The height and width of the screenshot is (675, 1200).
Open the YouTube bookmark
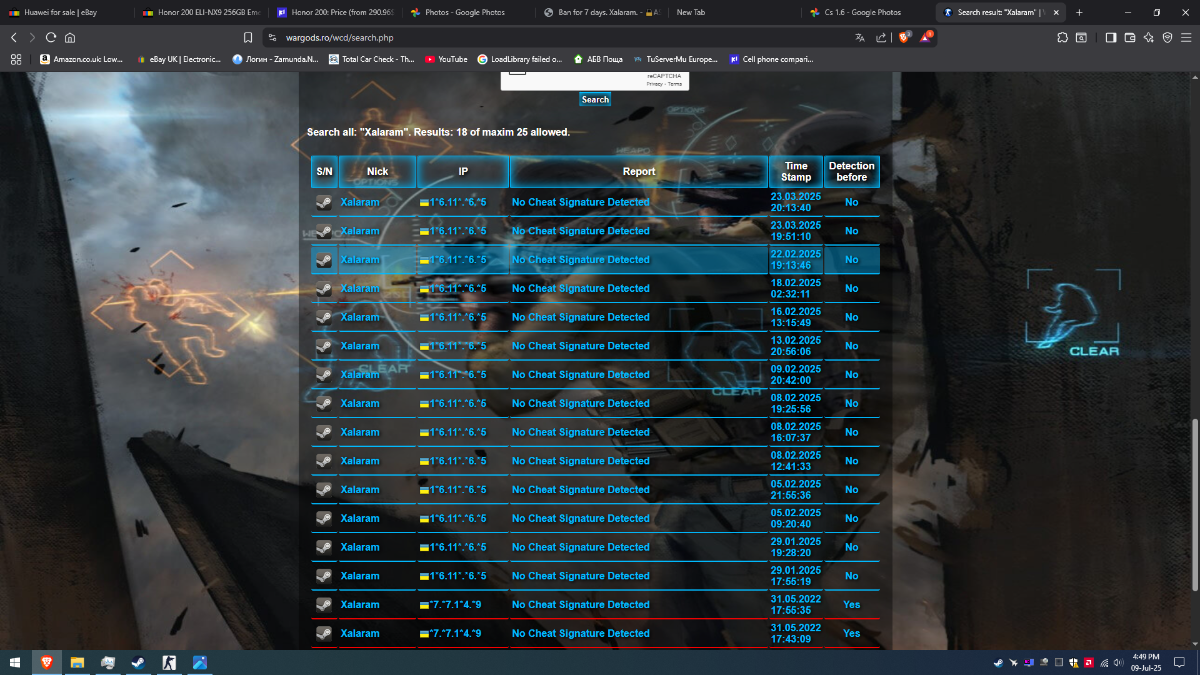pyautogui.click(x=446, y=59)
